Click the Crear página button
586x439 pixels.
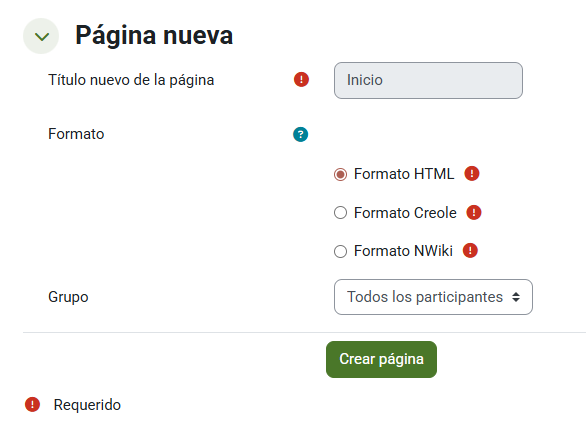pyautogui.click(x=381, y=359)
